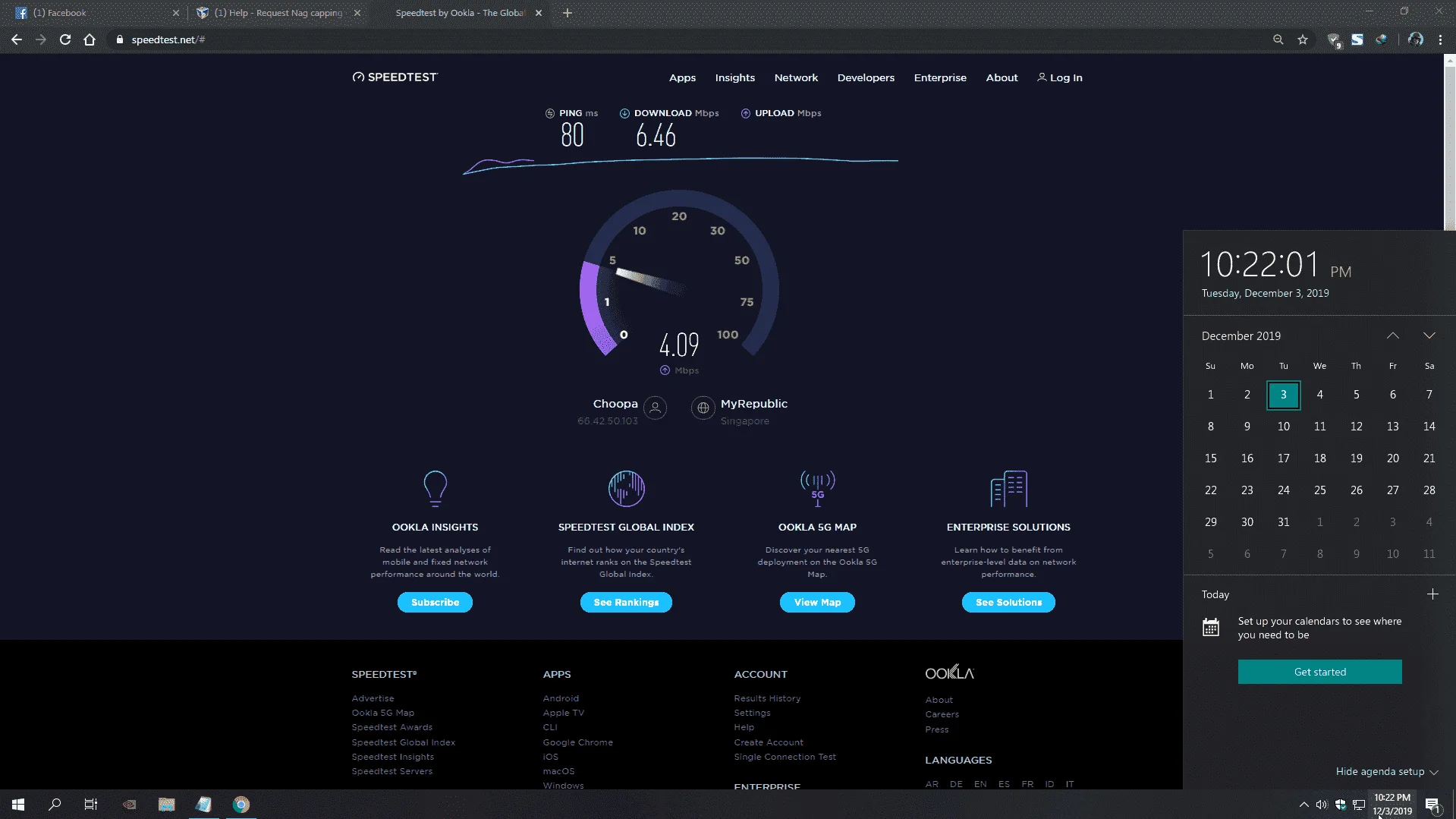Screen dimensions: 1456x819
Task: Expand the December 2019 month header
Action: pos(1241,335)
